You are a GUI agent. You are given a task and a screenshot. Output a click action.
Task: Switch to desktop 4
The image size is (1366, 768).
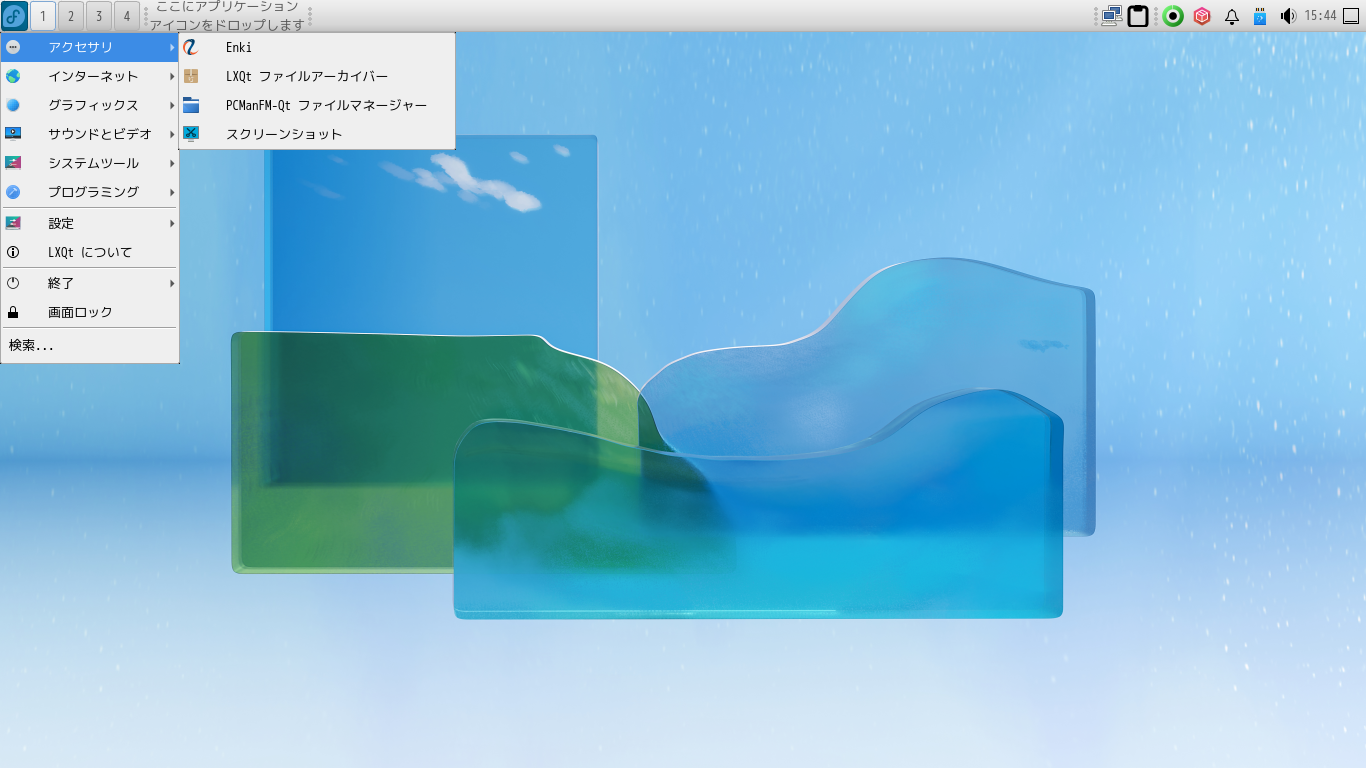(x=127, y=16)
